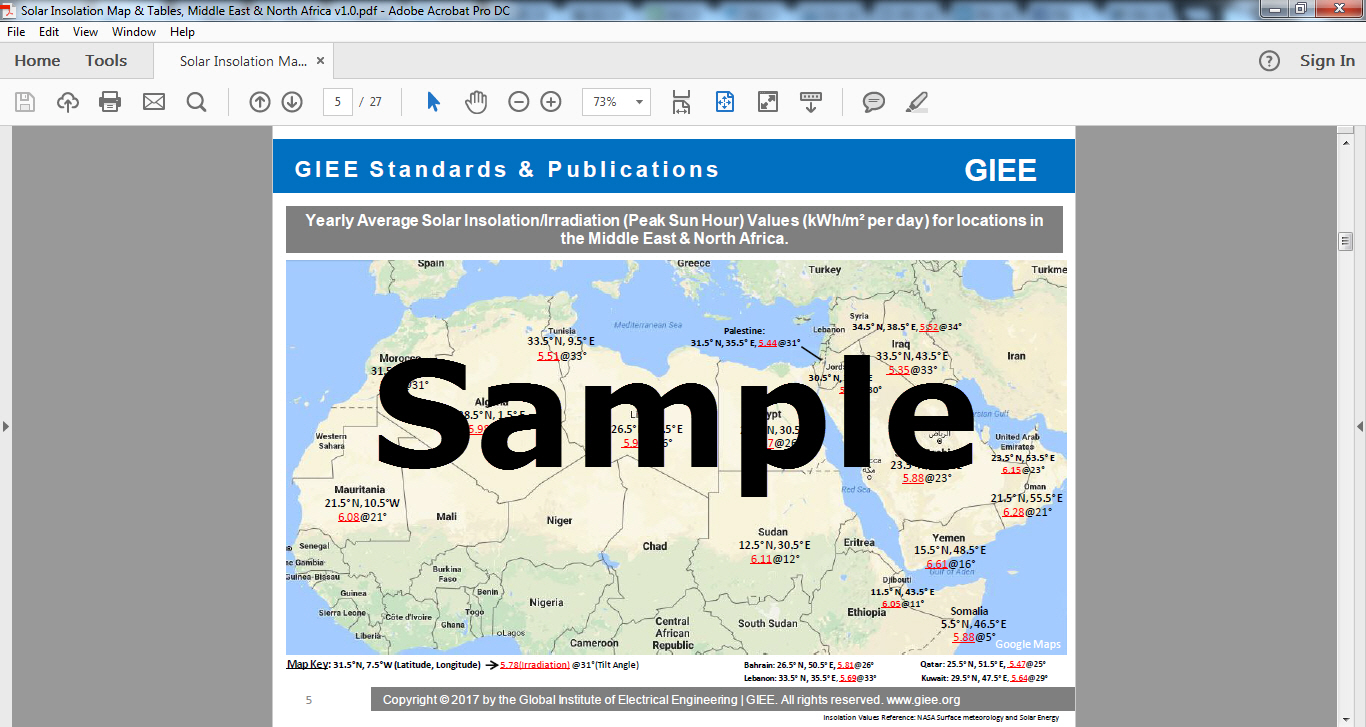Expand the right tools pane arrow
The image size is (1366, 727).
pos(1360,427)
